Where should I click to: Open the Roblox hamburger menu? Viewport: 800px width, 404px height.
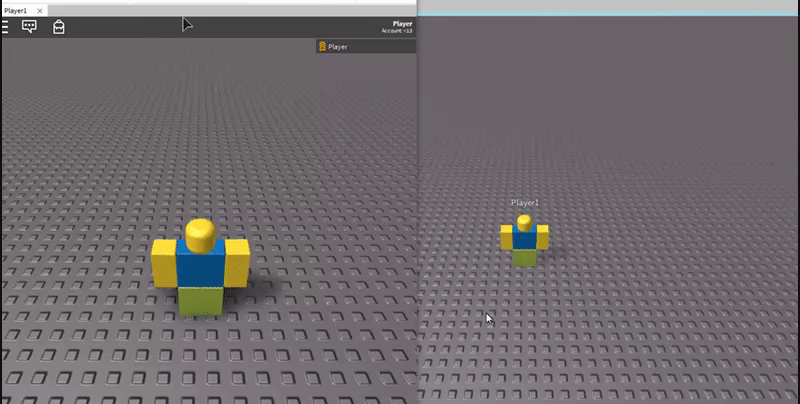pos(5,27)
